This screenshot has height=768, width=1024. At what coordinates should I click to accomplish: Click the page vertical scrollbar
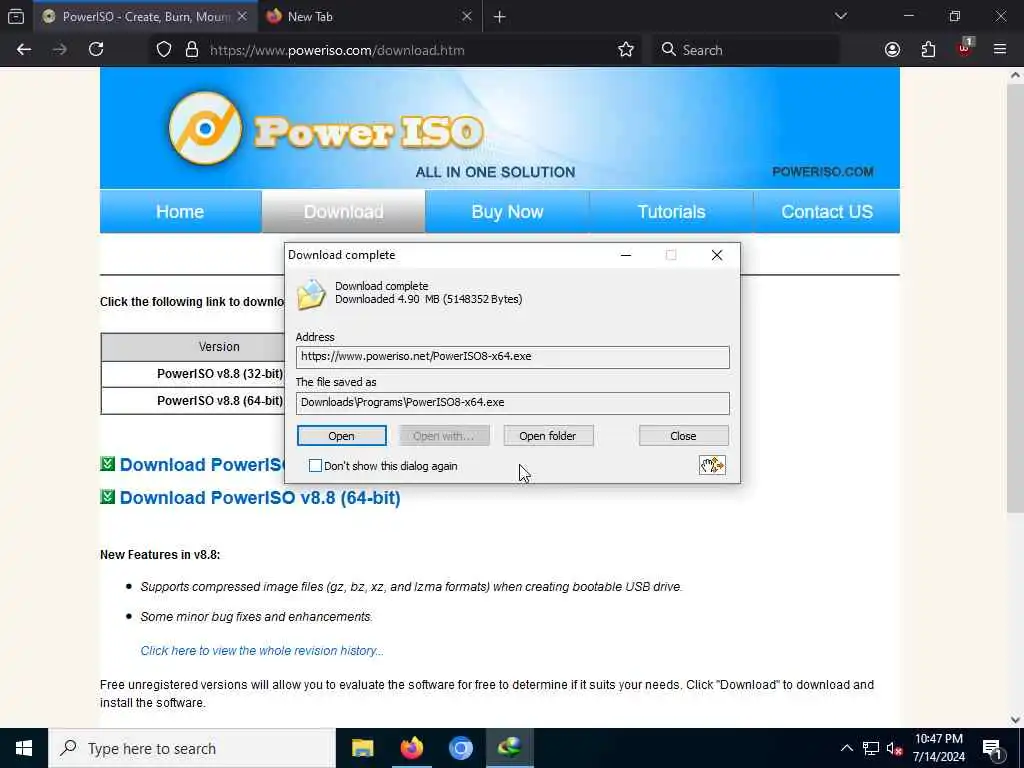(1015, 297)
